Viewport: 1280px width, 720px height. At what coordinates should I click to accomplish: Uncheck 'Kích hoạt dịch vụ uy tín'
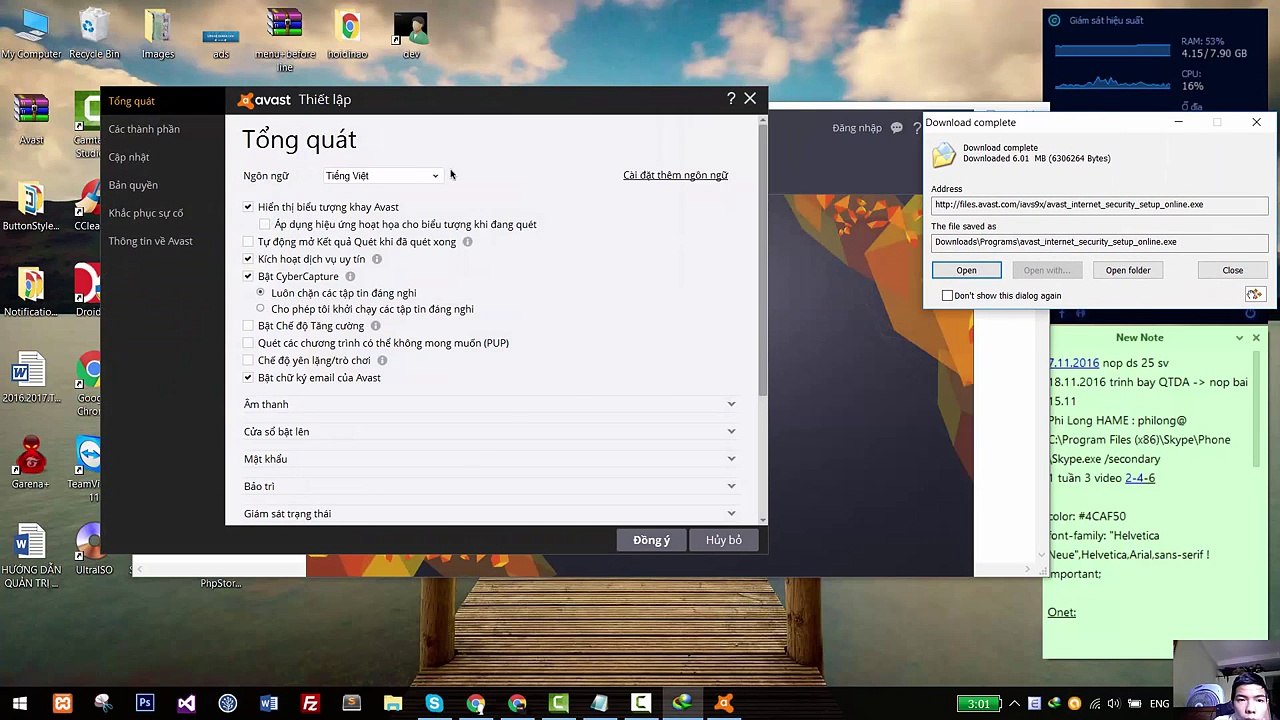(x=248, y=259)
